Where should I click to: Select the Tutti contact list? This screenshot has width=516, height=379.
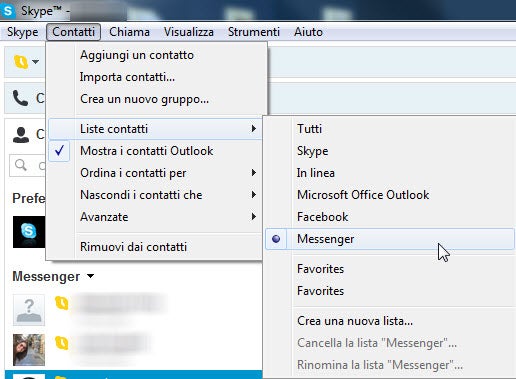point(390,129)
